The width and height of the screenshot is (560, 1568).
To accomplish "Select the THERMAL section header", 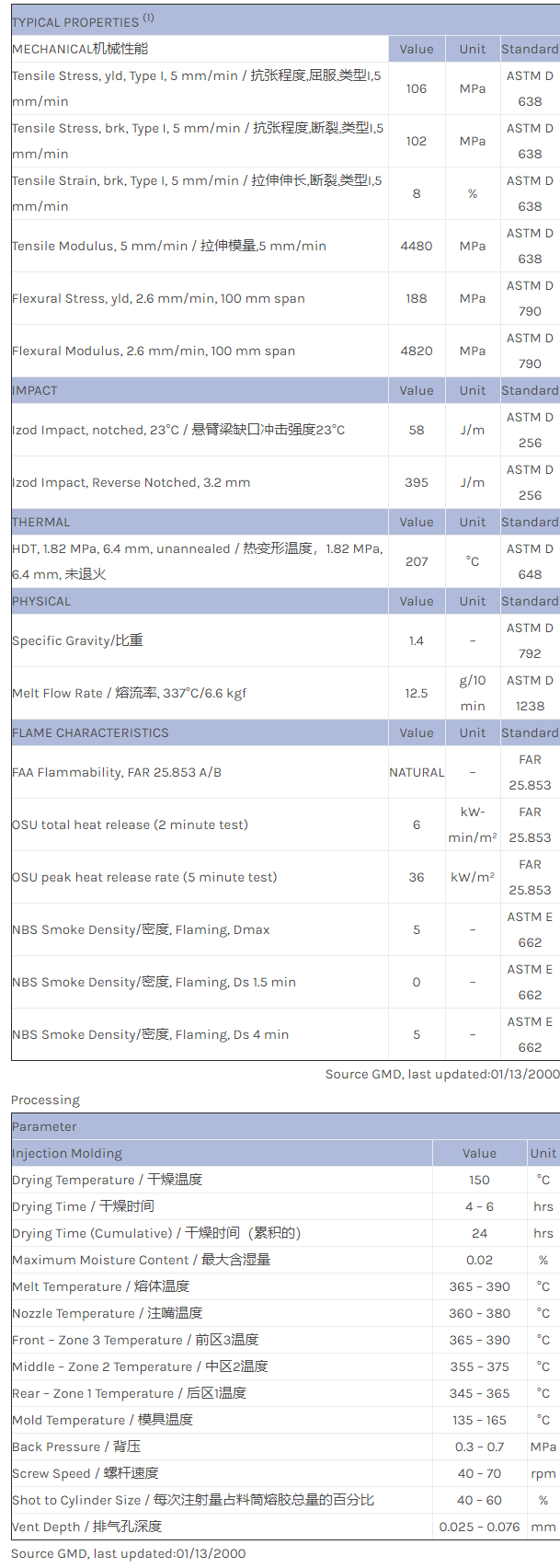I will pos(41,522).
